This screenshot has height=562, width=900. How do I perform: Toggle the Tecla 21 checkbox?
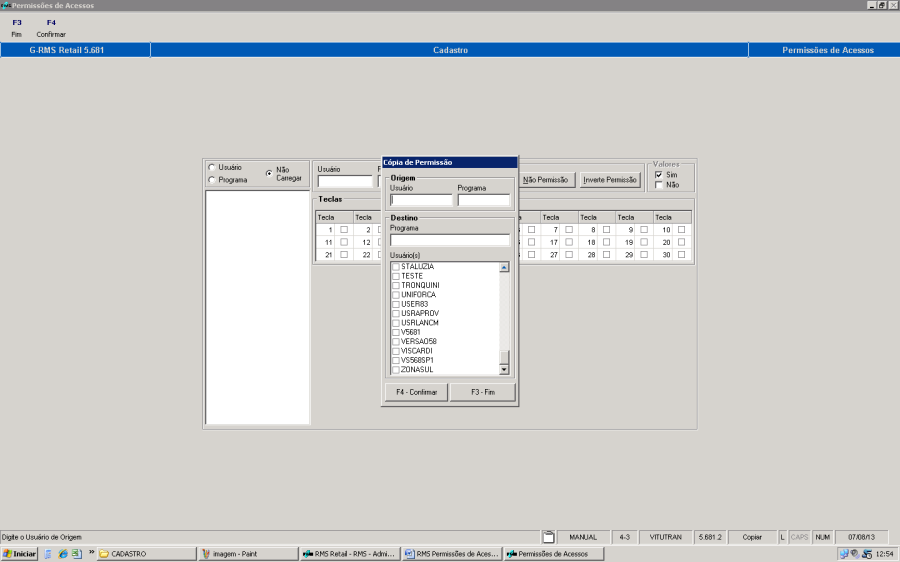pos(344,255)
